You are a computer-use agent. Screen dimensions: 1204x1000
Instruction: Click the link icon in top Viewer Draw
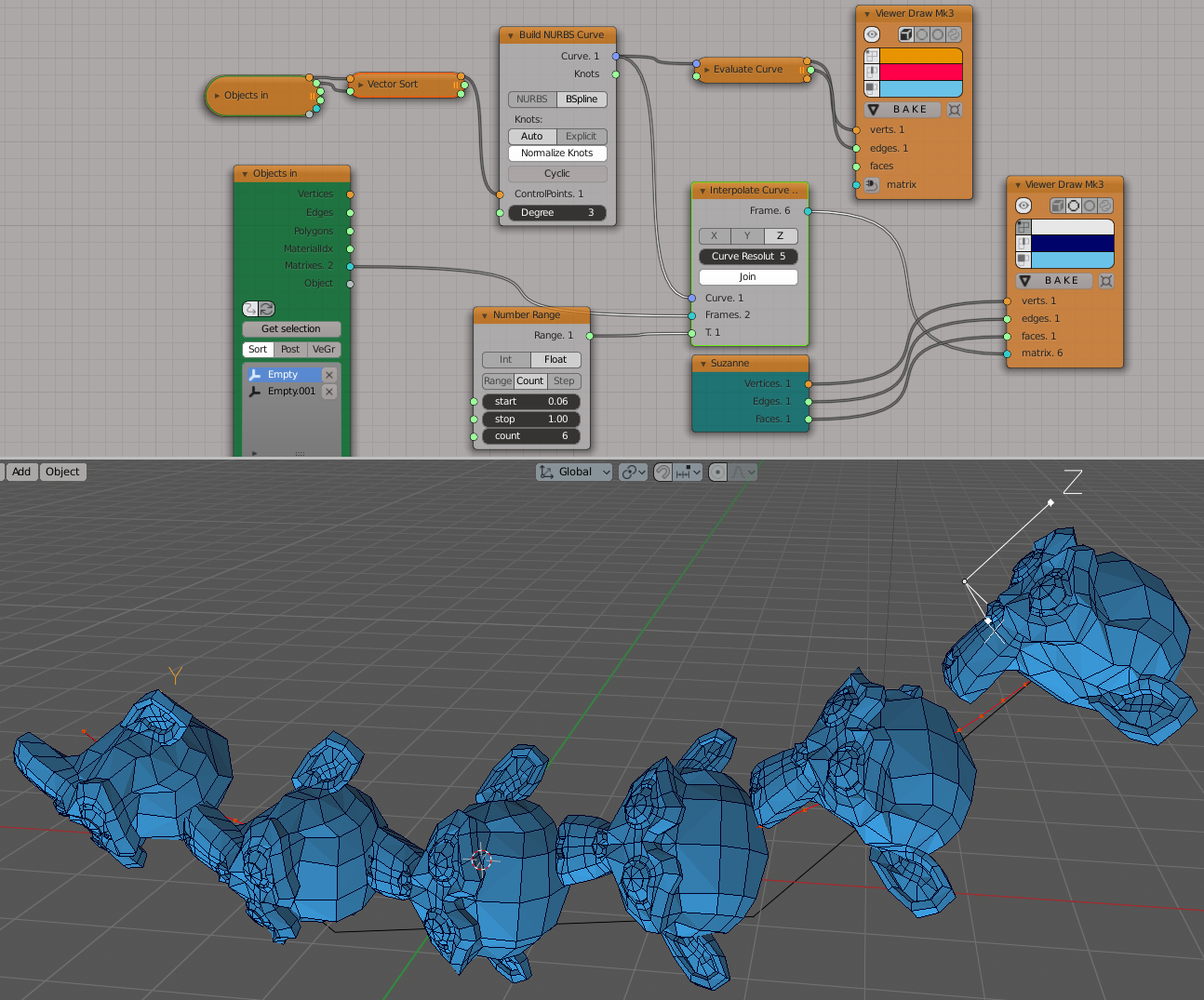click(x=954, y=34)
